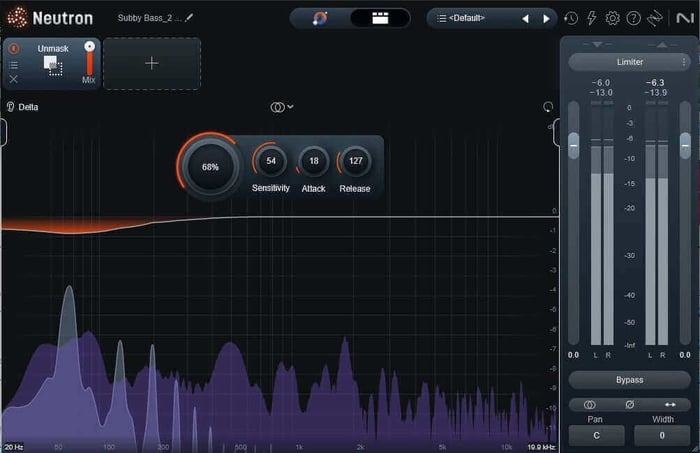Click the Attack knob showing 18

(x=314, y=161)
